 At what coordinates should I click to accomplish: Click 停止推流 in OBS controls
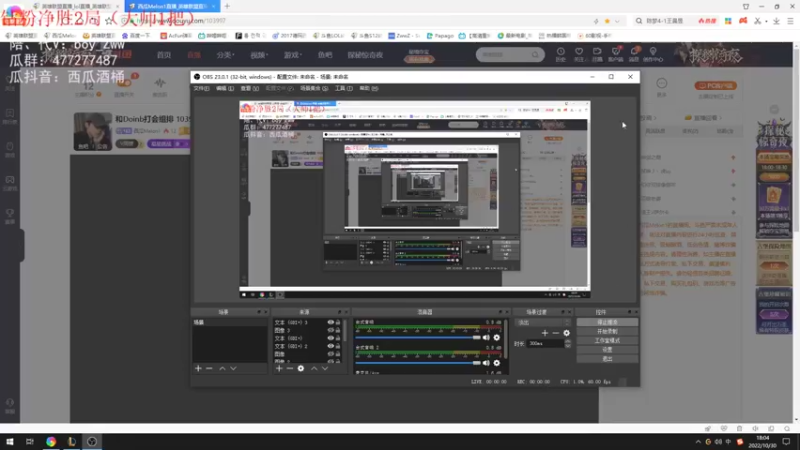click(607, 322)
